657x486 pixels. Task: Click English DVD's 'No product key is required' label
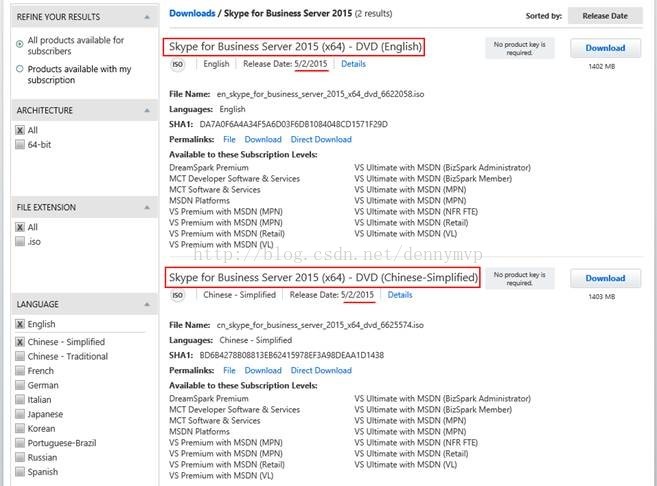coord(520,48)
